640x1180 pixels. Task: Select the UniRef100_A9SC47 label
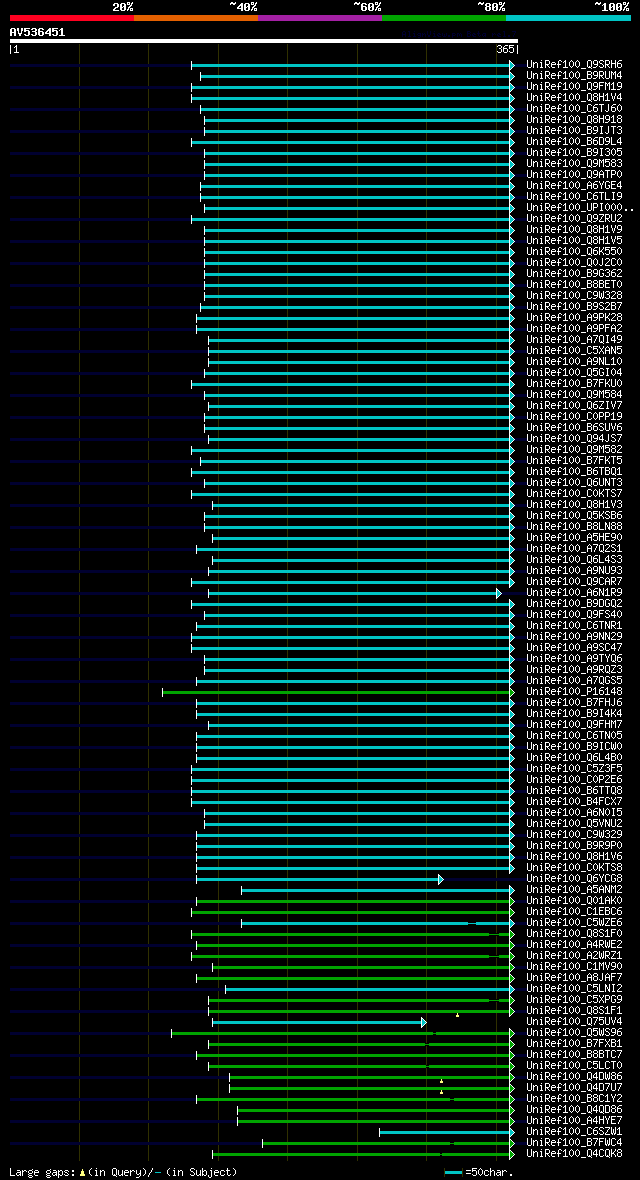click(574, 647)
